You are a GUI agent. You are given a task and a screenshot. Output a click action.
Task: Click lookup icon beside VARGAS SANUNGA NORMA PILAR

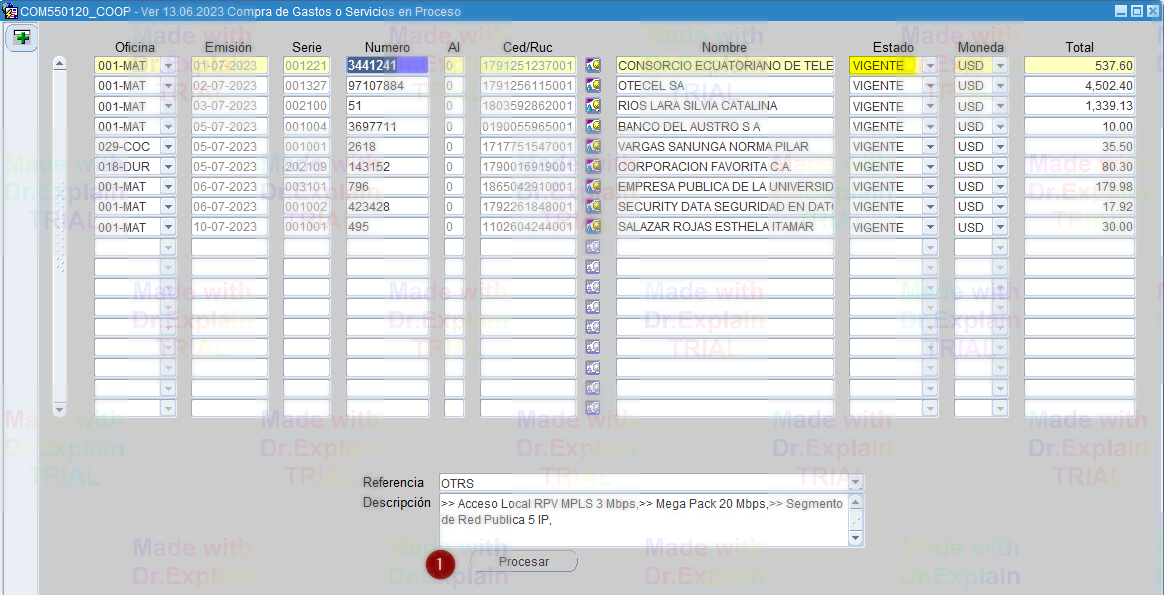593,146
